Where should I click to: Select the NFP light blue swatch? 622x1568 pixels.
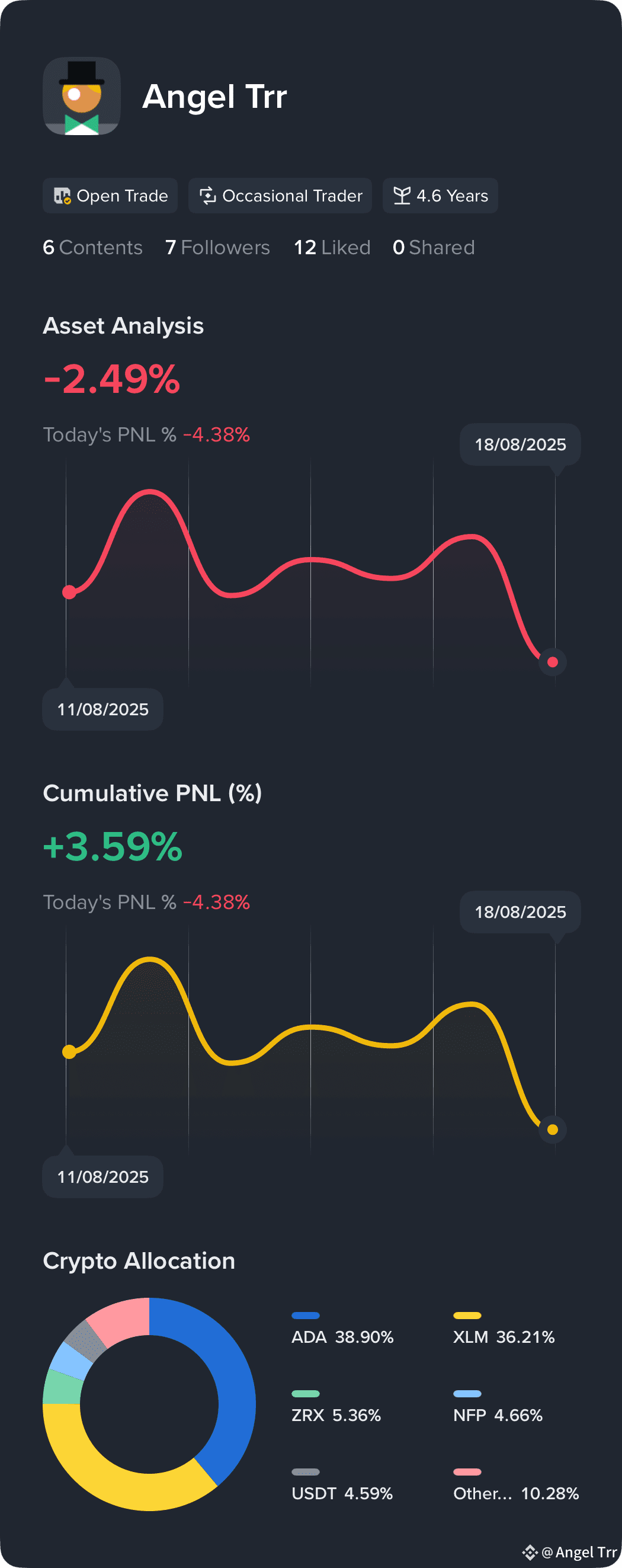467,1393
